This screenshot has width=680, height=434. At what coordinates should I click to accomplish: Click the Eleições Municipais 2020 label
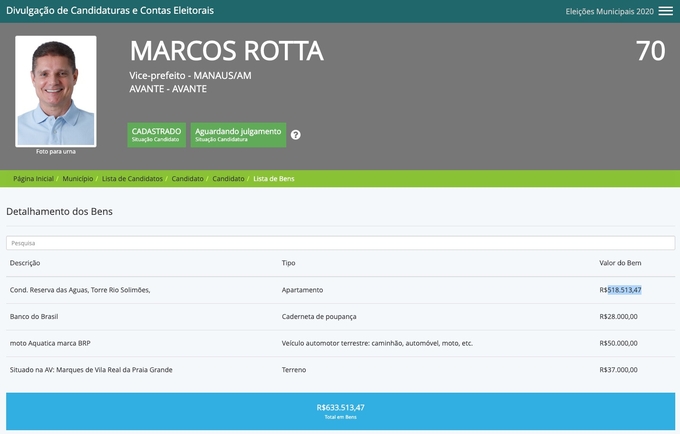(x=608, y=11)
